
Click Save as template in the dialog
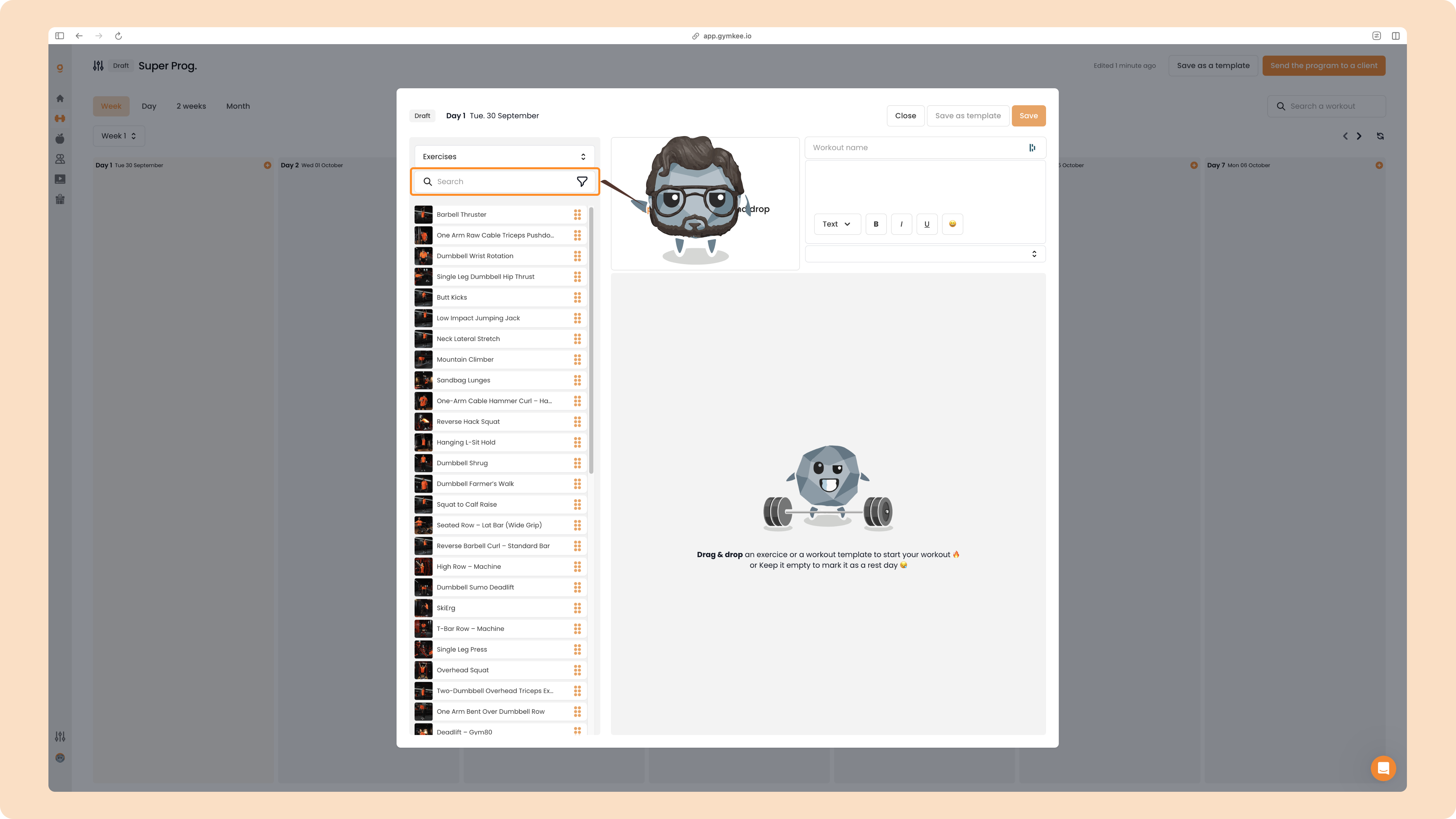tap(968, 116)
